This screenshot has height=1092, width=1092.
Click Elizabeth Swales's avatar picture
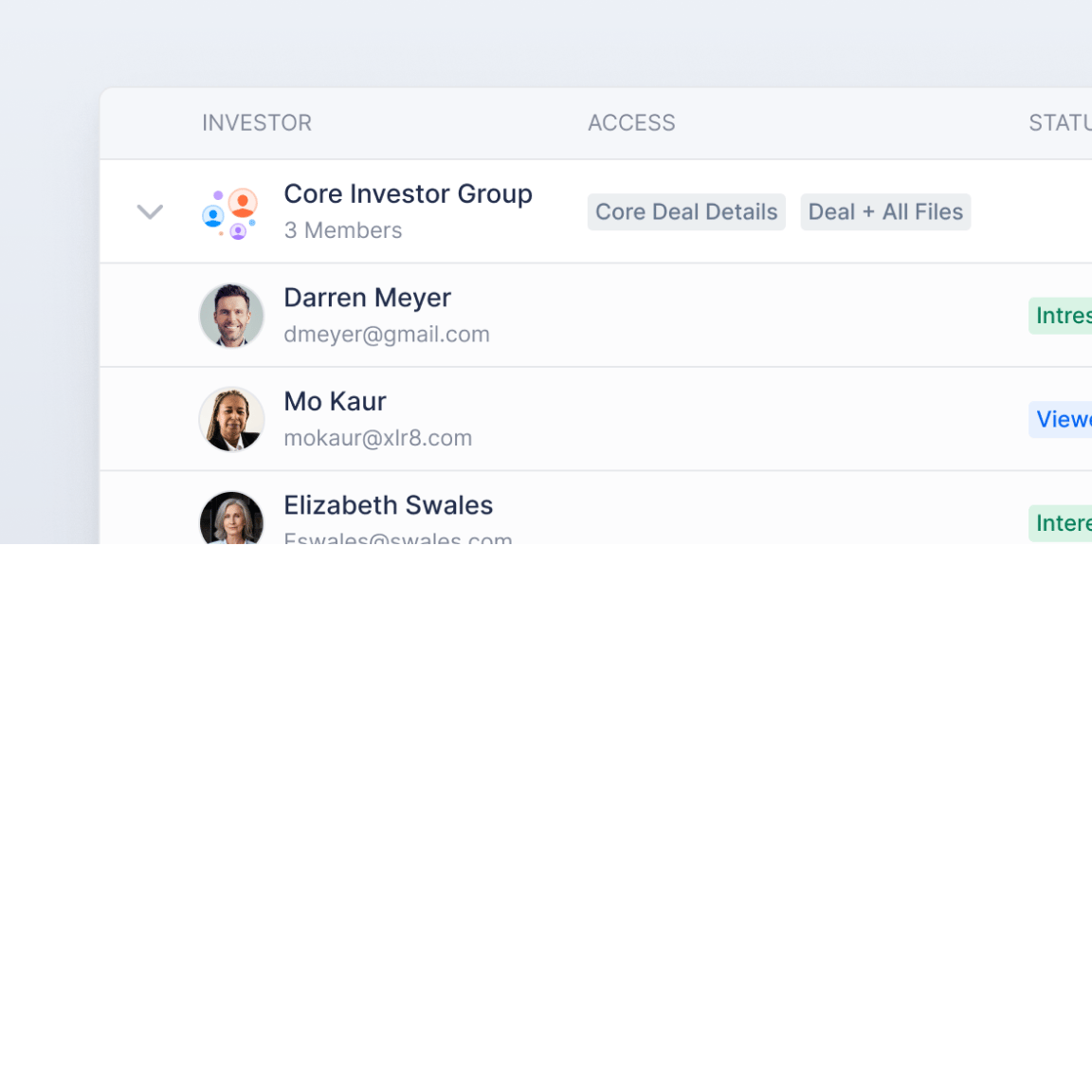pos(231,519)
